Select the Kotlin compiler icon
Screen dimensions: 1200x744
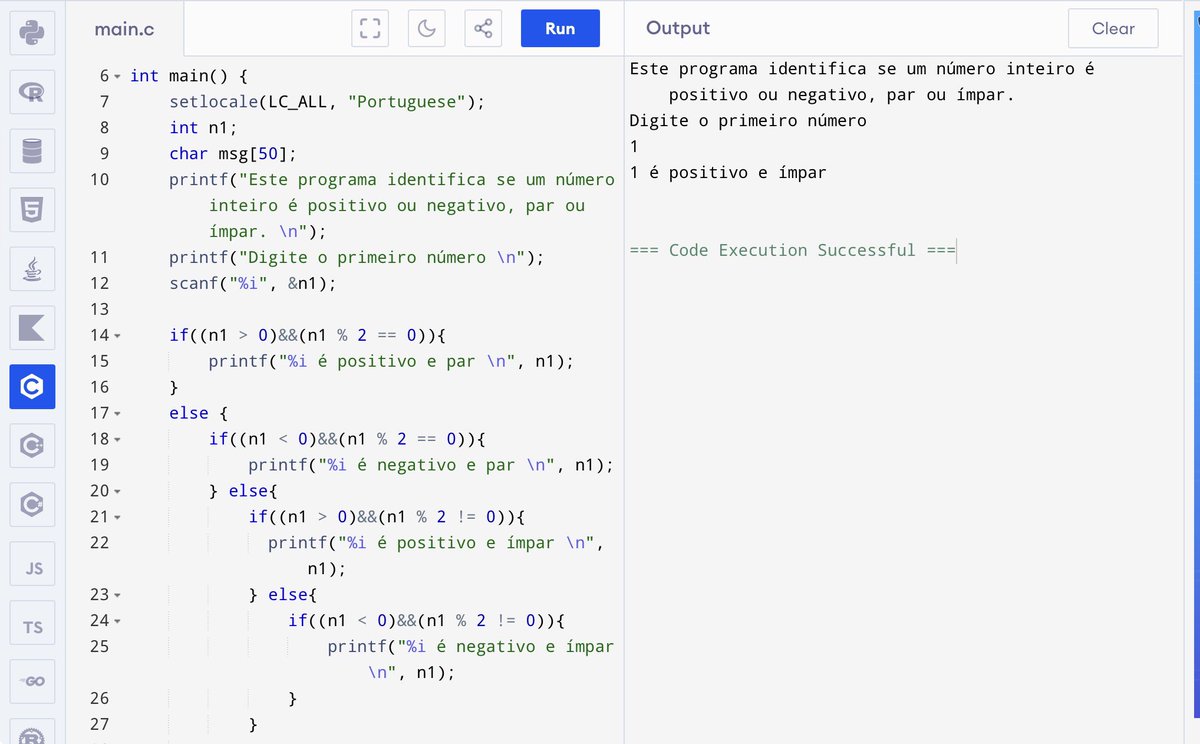pyautogui.click(x=32, y=328)
